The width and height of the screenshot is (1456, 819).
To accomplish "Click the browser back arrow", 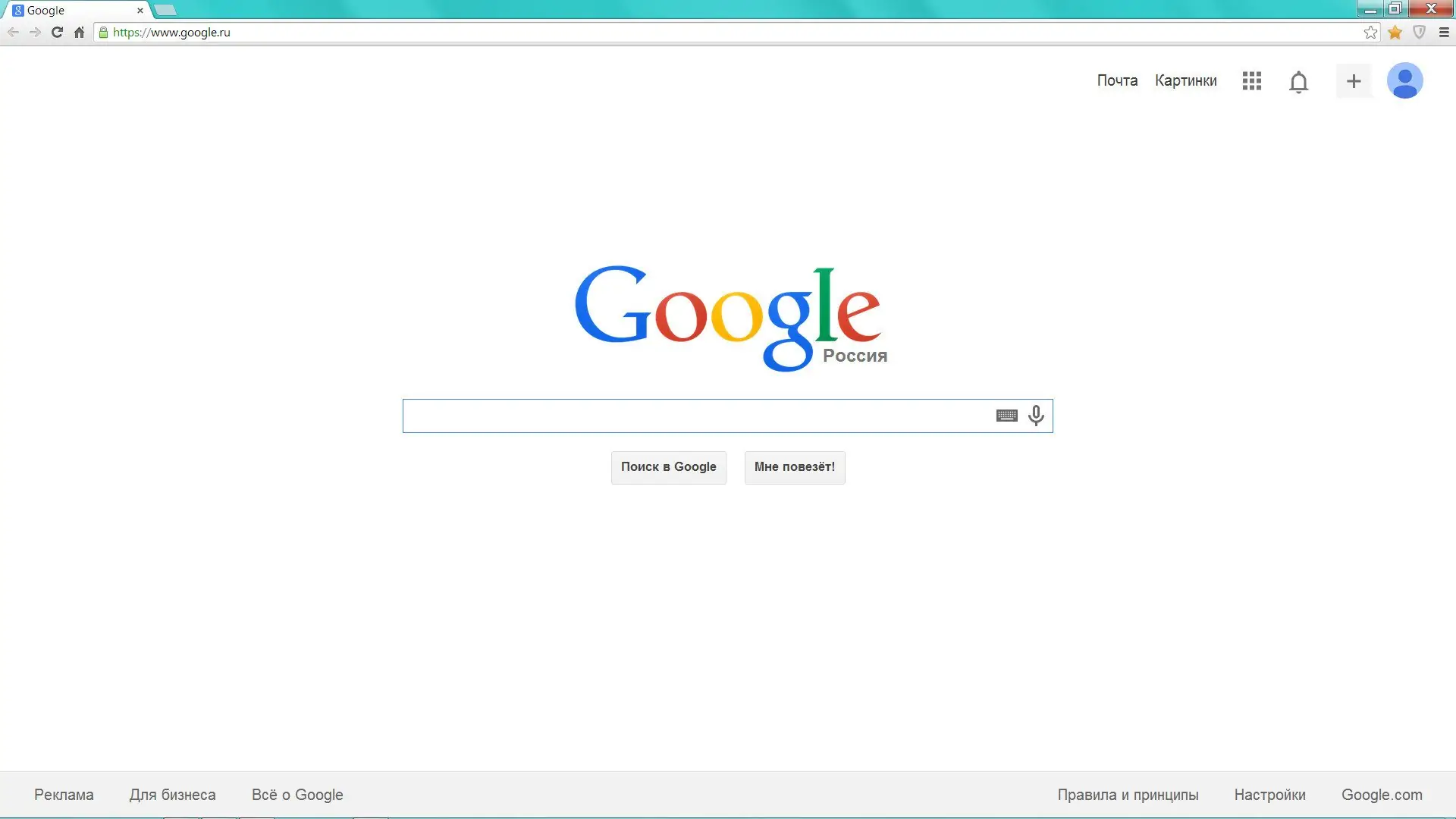I will [13, 33].
